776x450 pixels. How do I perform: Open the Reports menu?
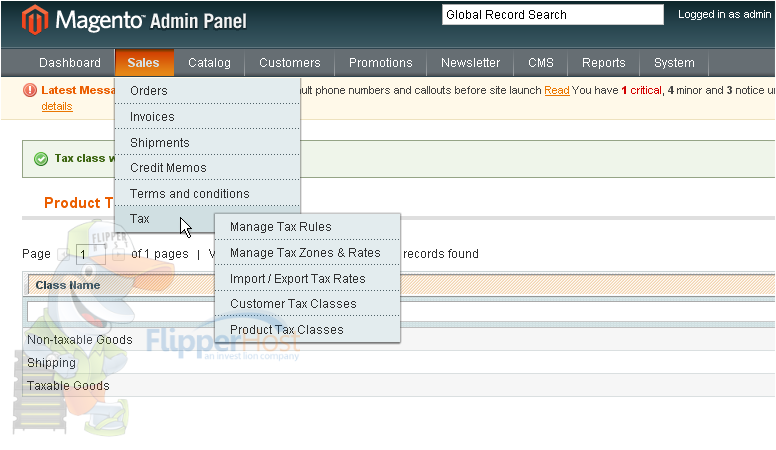pos(604,63)
